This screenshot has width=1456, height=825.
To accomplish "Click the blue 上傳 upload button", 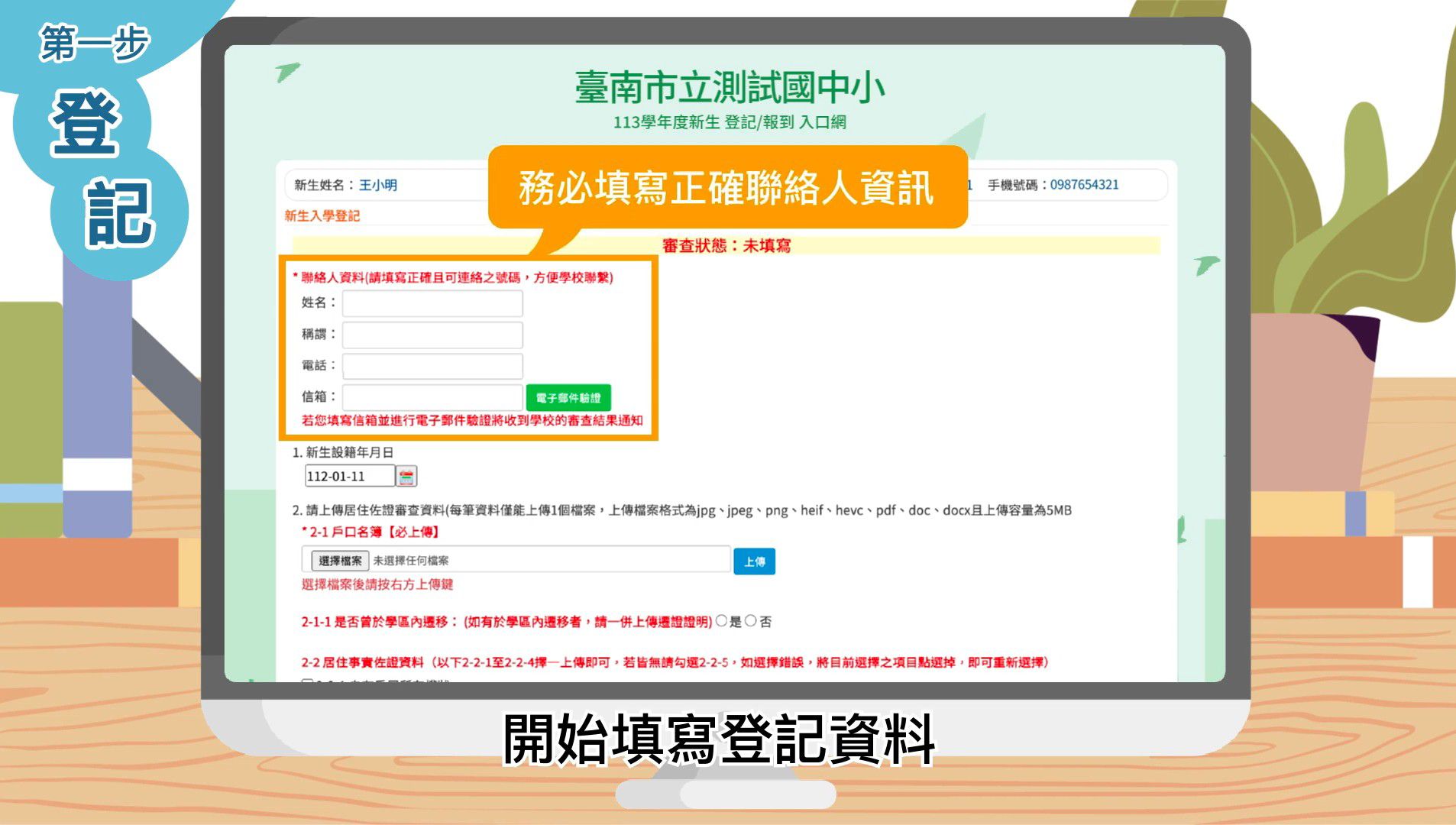I will 754,561.
